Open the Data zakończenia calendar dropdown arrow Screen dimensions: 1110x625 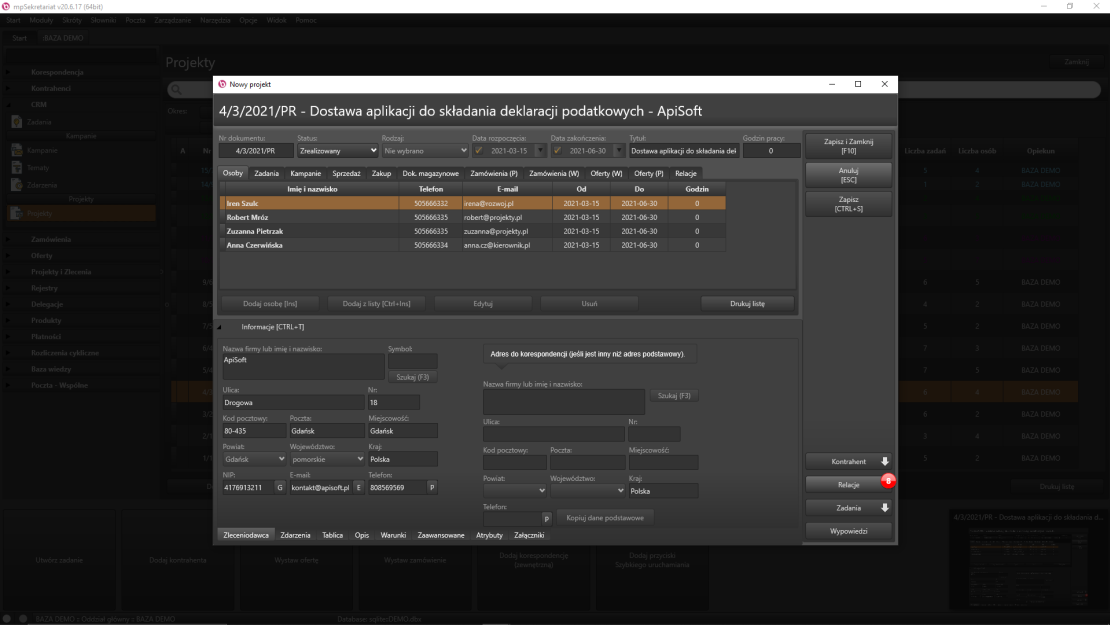pos(619,151)
